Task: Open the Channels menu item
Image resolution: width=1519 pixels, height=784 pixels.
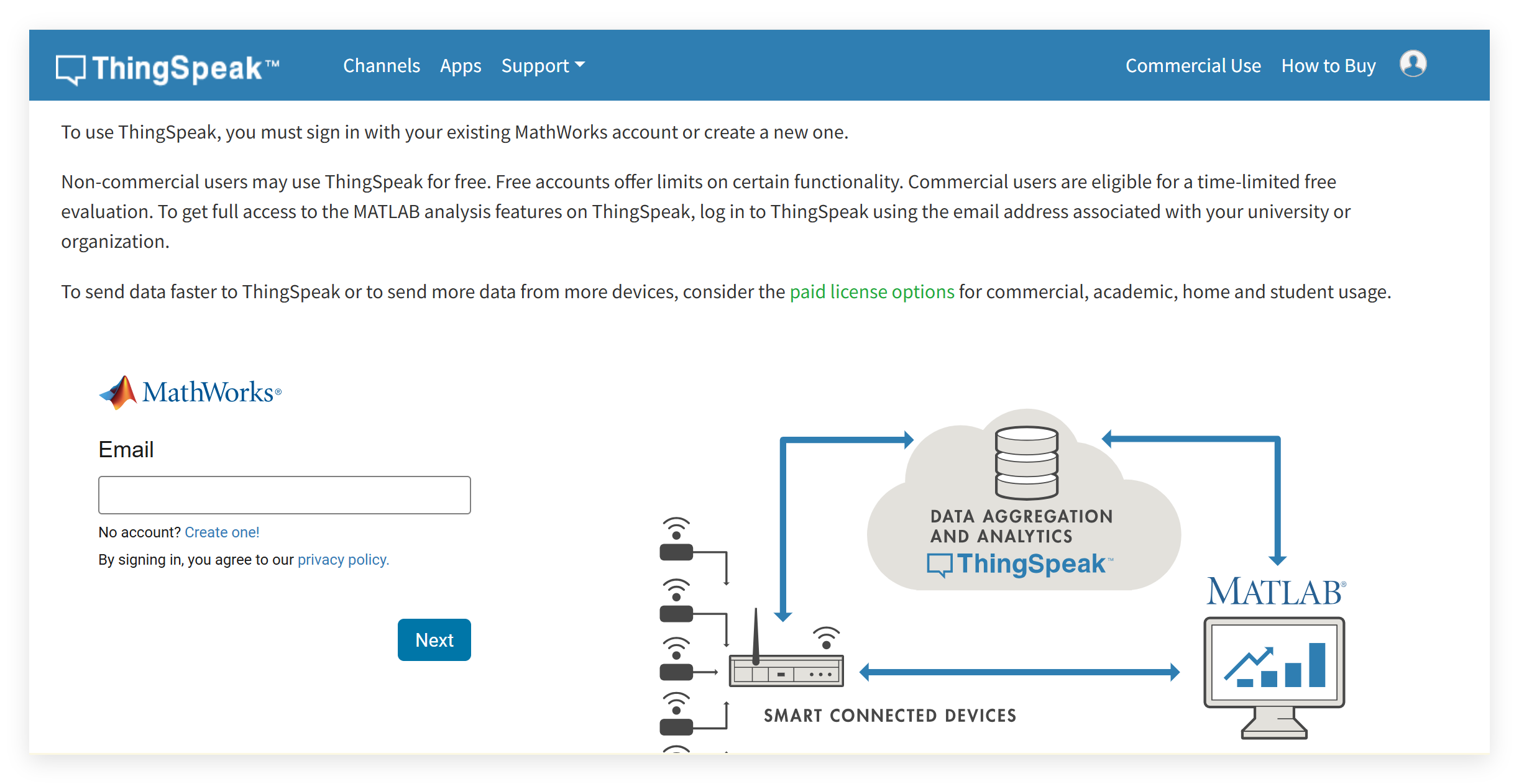Action: coord(381,65)
